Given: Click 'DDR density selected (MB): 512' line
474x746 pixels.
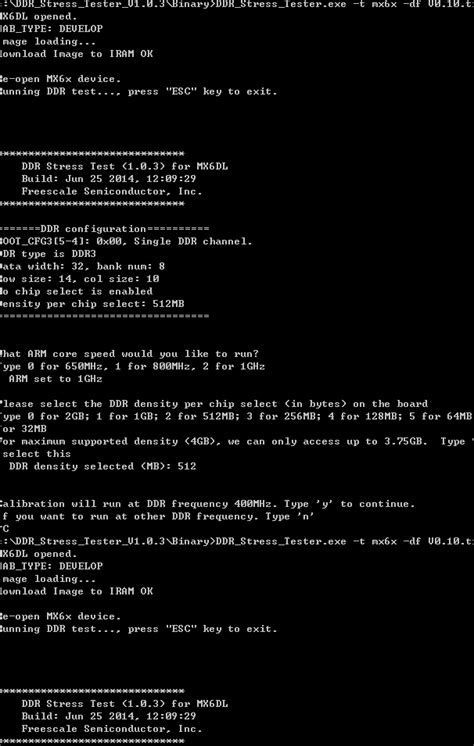Looking at the screenshot, I should 102,466.
